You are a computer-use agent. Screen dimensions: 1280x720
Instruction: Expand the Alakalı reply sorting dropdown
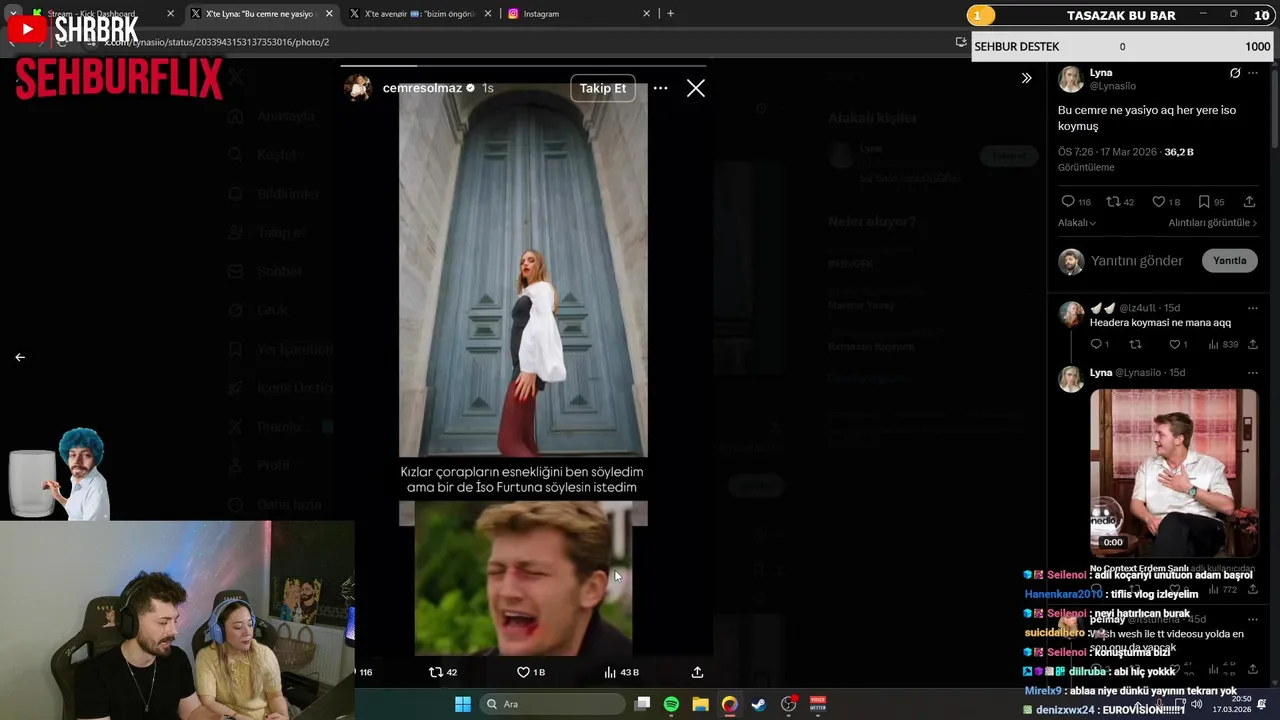1077,223
